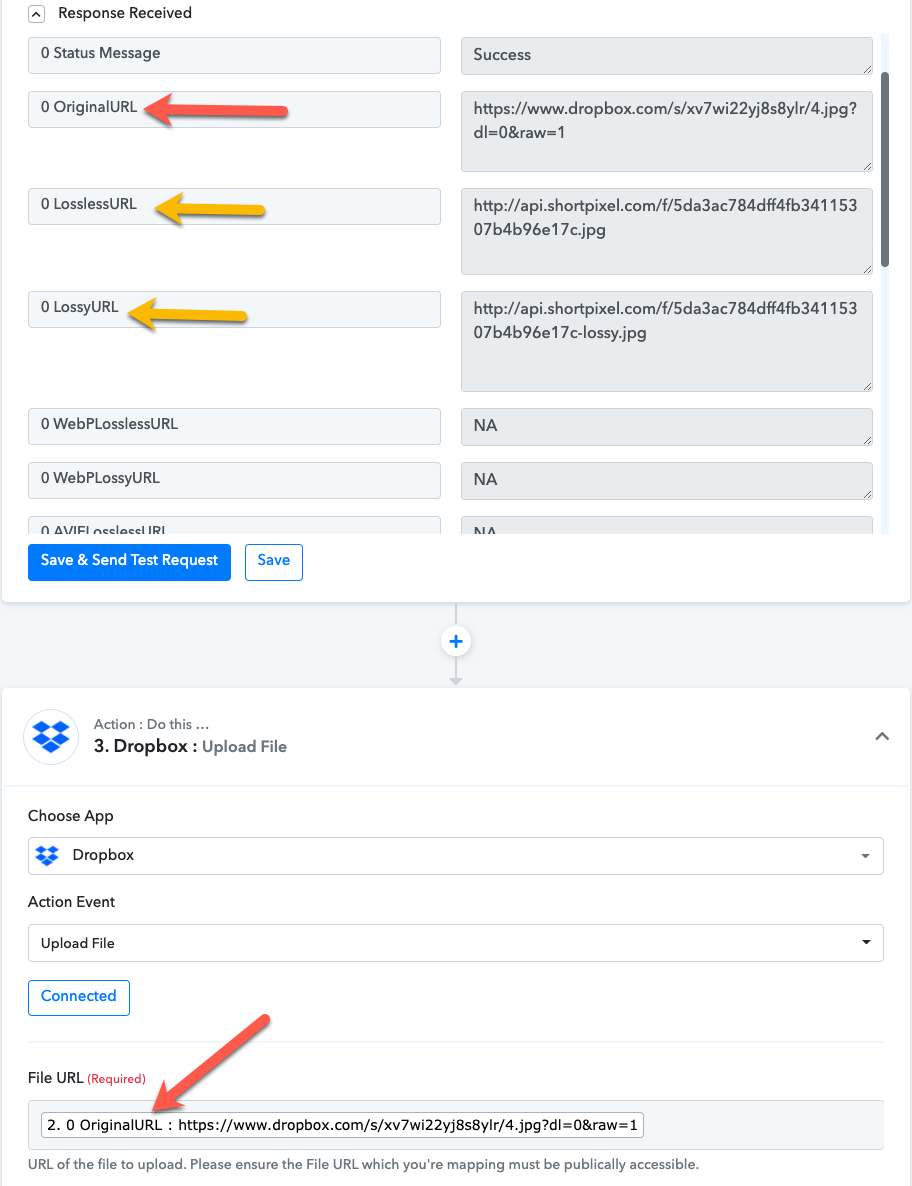Click the Dropbox logo in action header
This screenshot has width=912, height=1186.
[51, 737]
